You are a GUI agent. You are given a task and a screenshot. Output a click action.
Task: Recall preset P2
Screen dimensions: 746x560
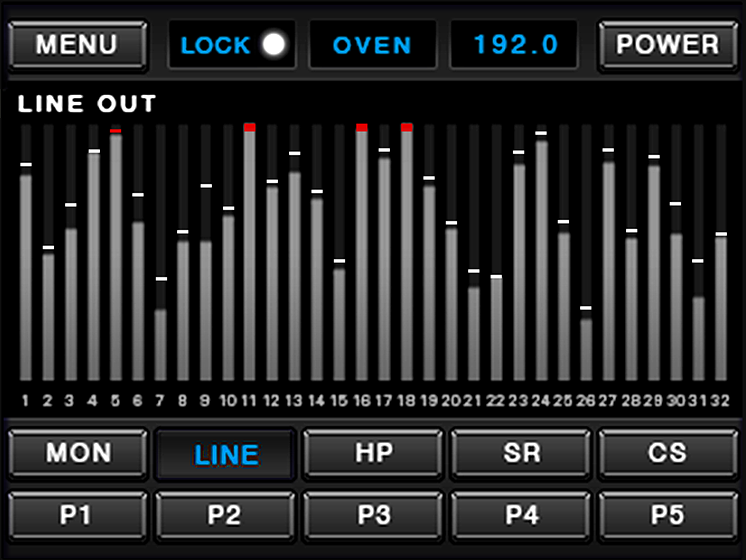point(226,515)
